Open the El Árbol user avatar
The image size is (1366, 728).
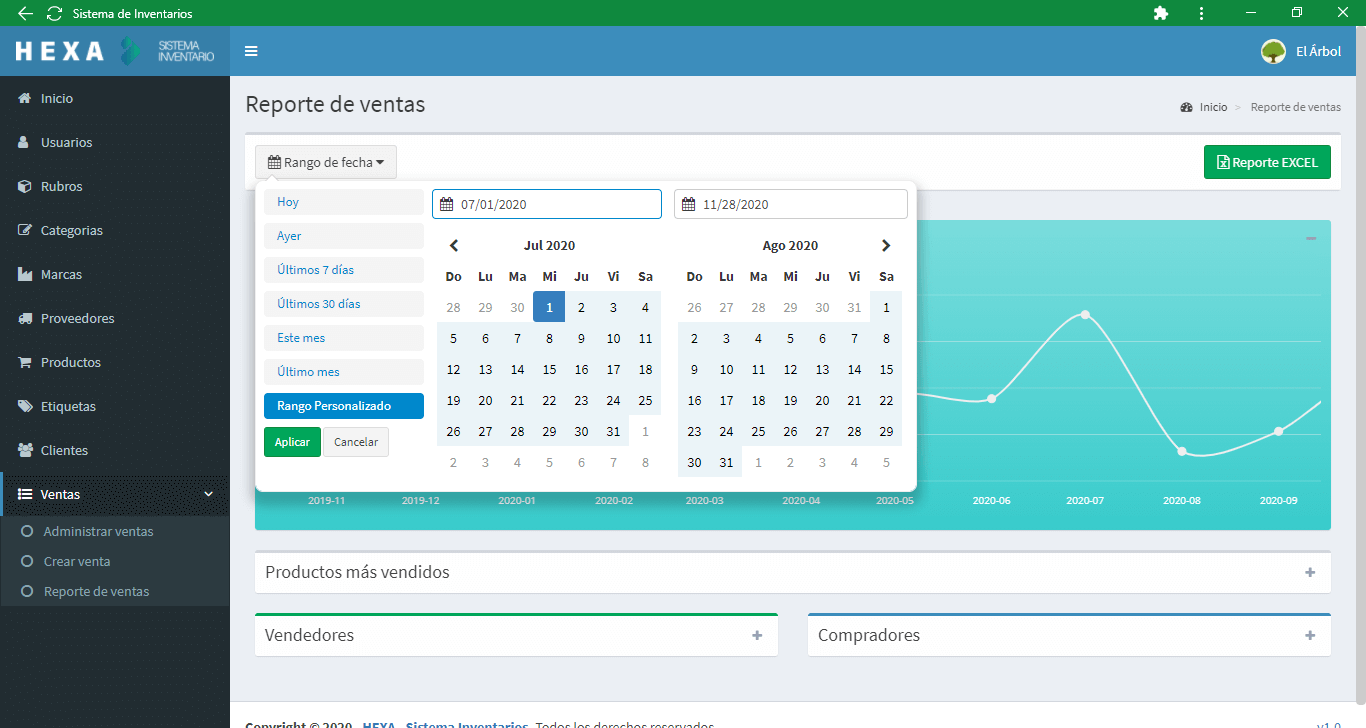(1273, 51)
